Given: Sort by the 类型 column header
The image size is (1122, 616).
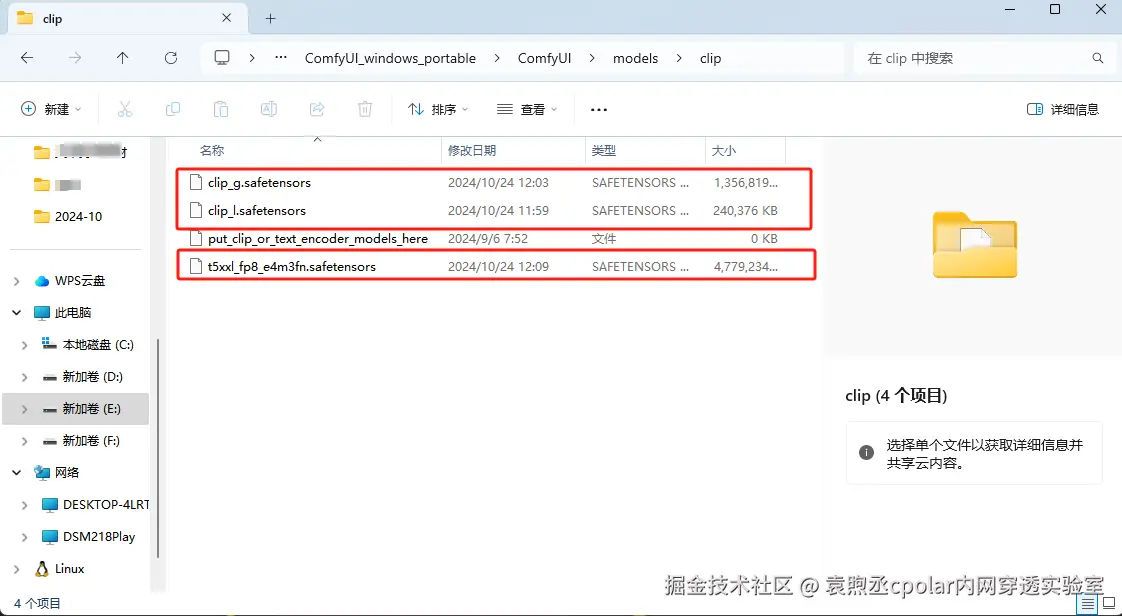Looking at the screenshot, I should (604, 150).
